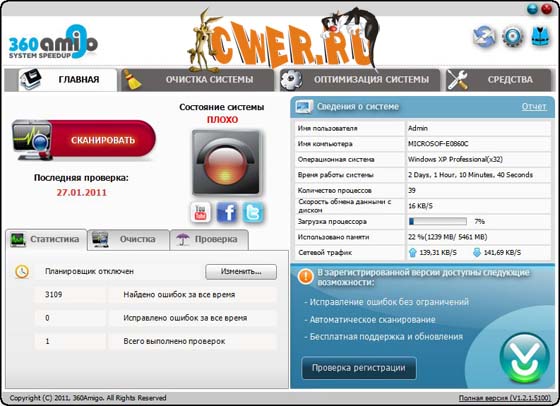Click the wrench and screwdriver tools icon
Image resolution: width=560 pixels, height=406 pixels.
[458, 80]
